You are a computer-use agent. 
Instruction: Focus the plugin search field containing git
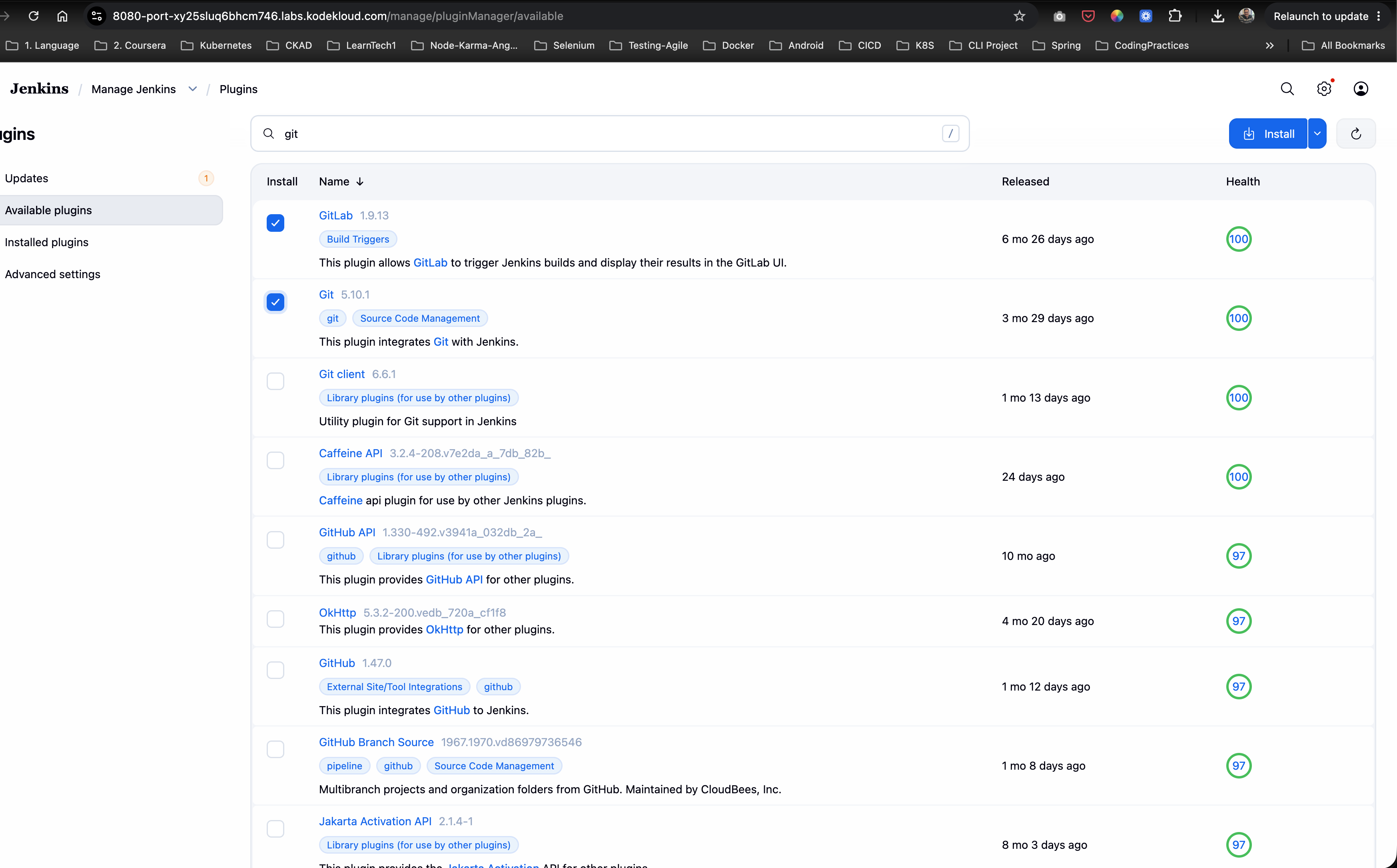pyautogui.click(x=610, y=134)
